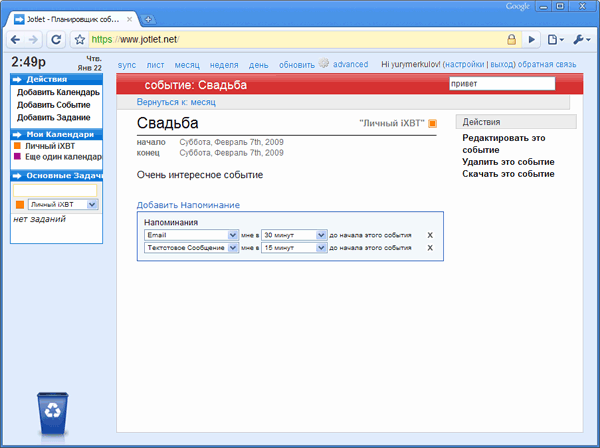600x448 pixels.
Task: Click Вернуться к: месяц link
Action: pyautogui.click(x=176, y=102)
